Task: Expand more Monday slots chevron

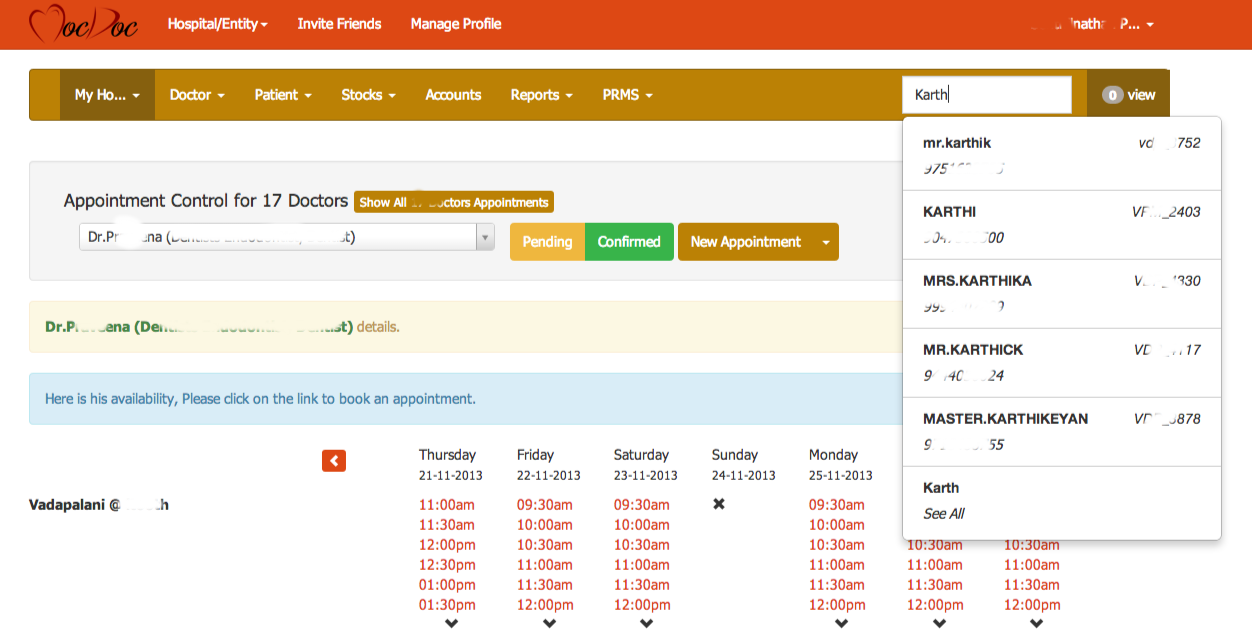Action: [x=841, y=623]
